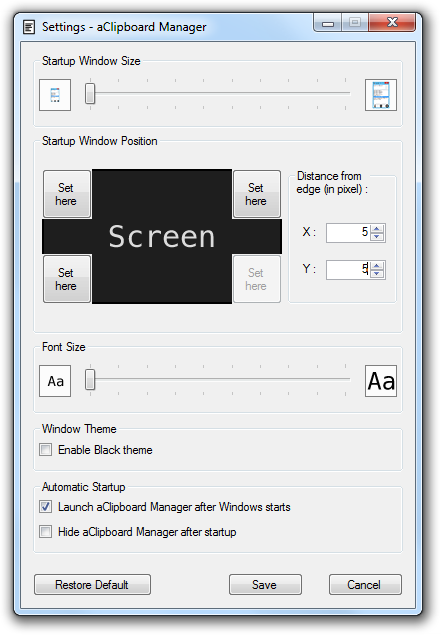Click the large font Aa icon

[381, 381]
